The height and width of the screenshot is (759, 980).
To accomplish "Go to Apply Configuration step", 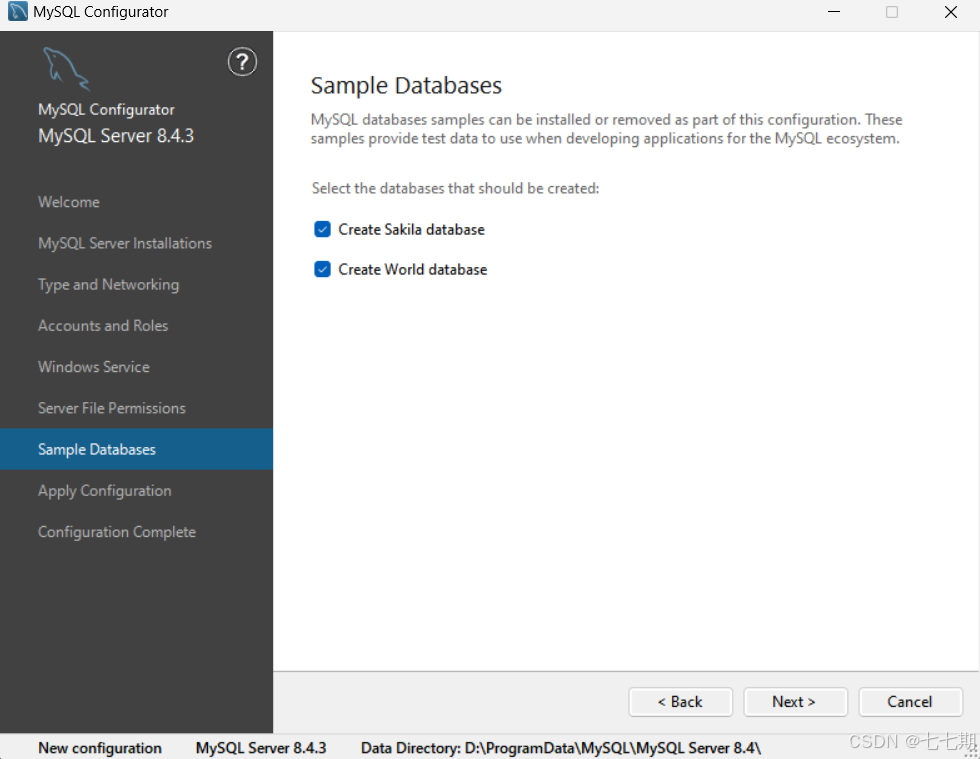I will tap(104, 491).
